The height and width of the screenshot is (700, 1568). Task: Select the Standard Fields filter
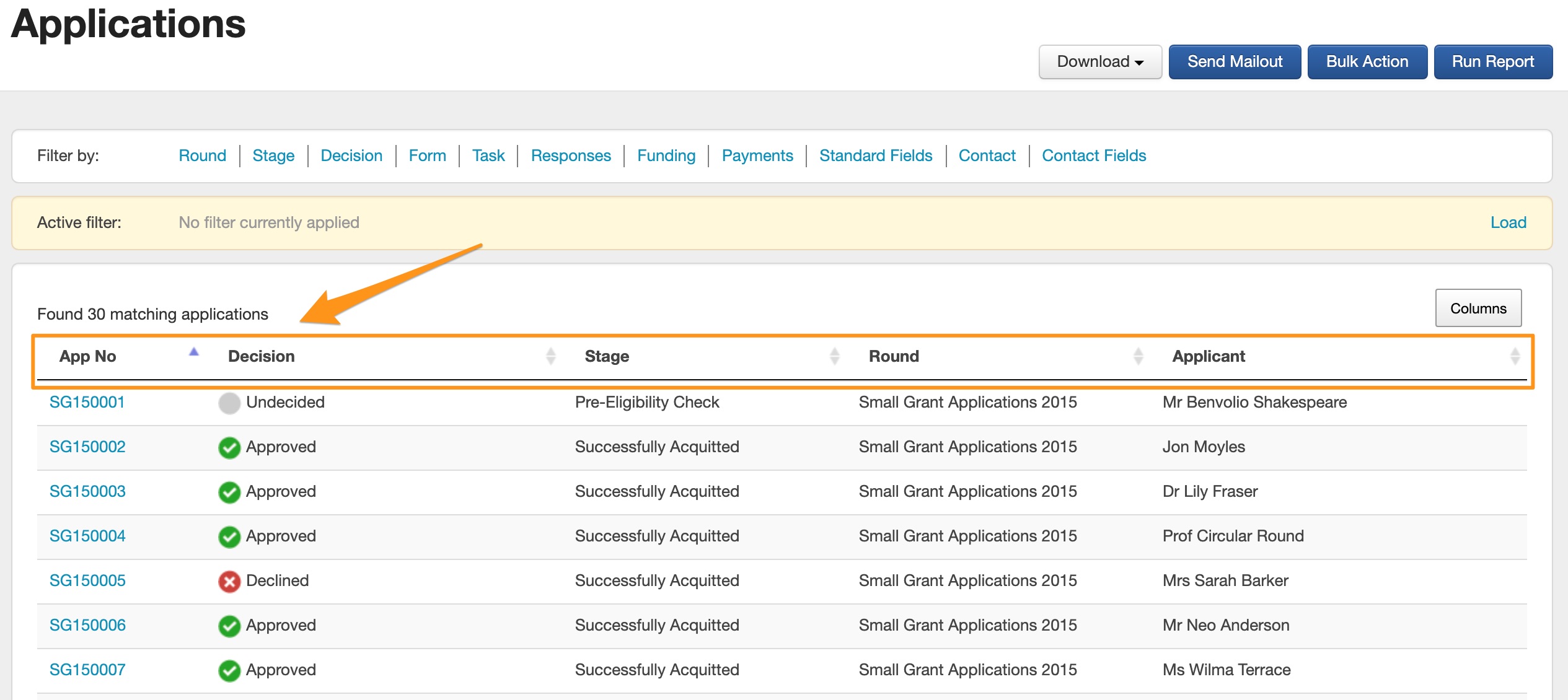pyautogui.click(x=875, y=155)
